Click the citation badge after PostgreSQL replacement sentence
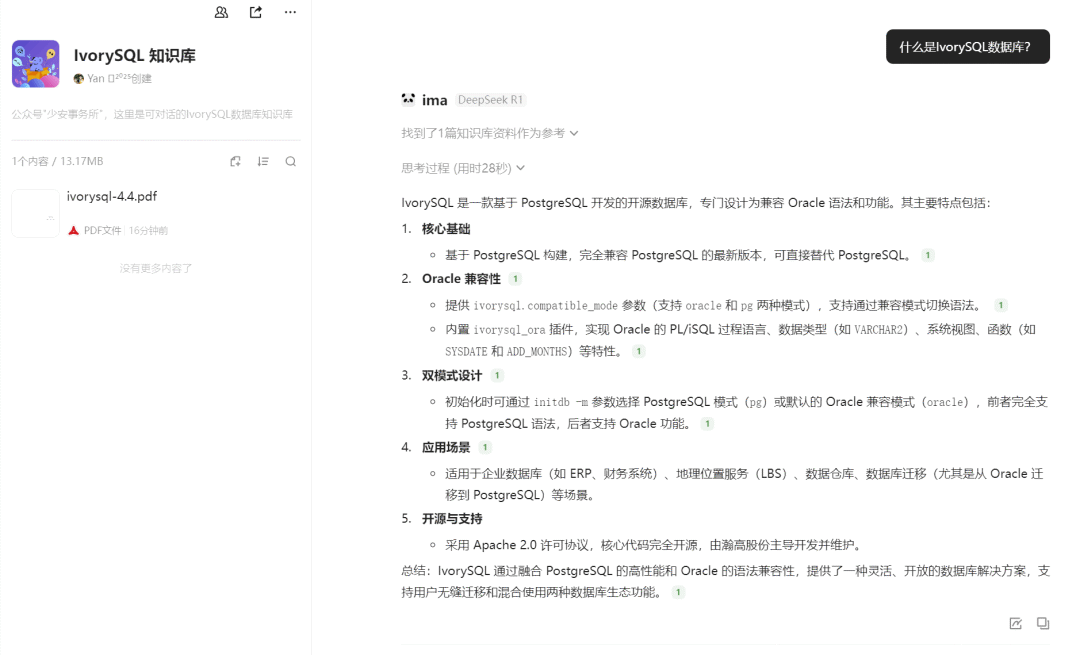 click(x=927, y=255)
